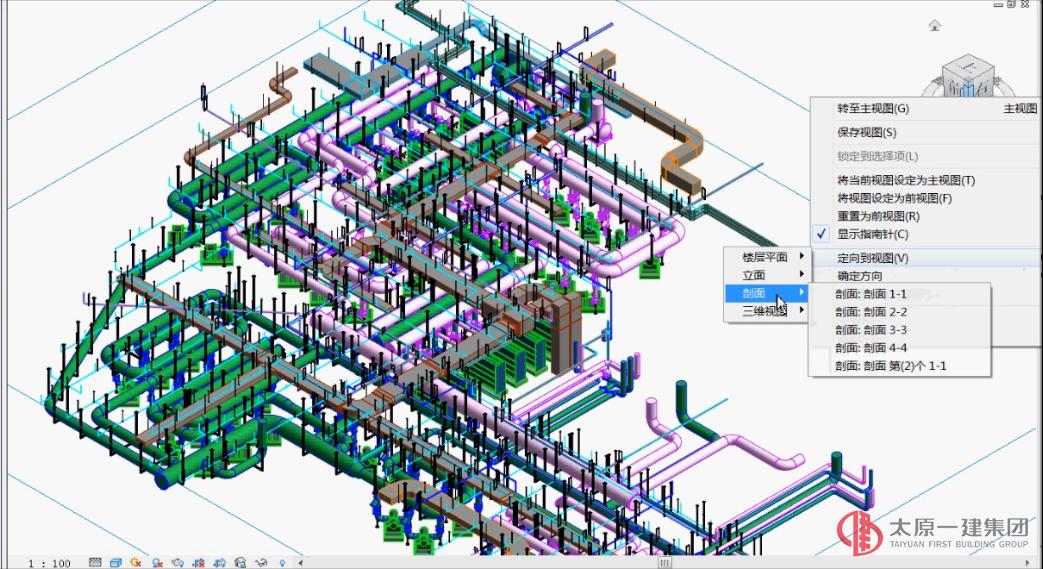Viewport: 1043px width, 569px height.
Task: Toggle the sun path icon
Action: 135,563
